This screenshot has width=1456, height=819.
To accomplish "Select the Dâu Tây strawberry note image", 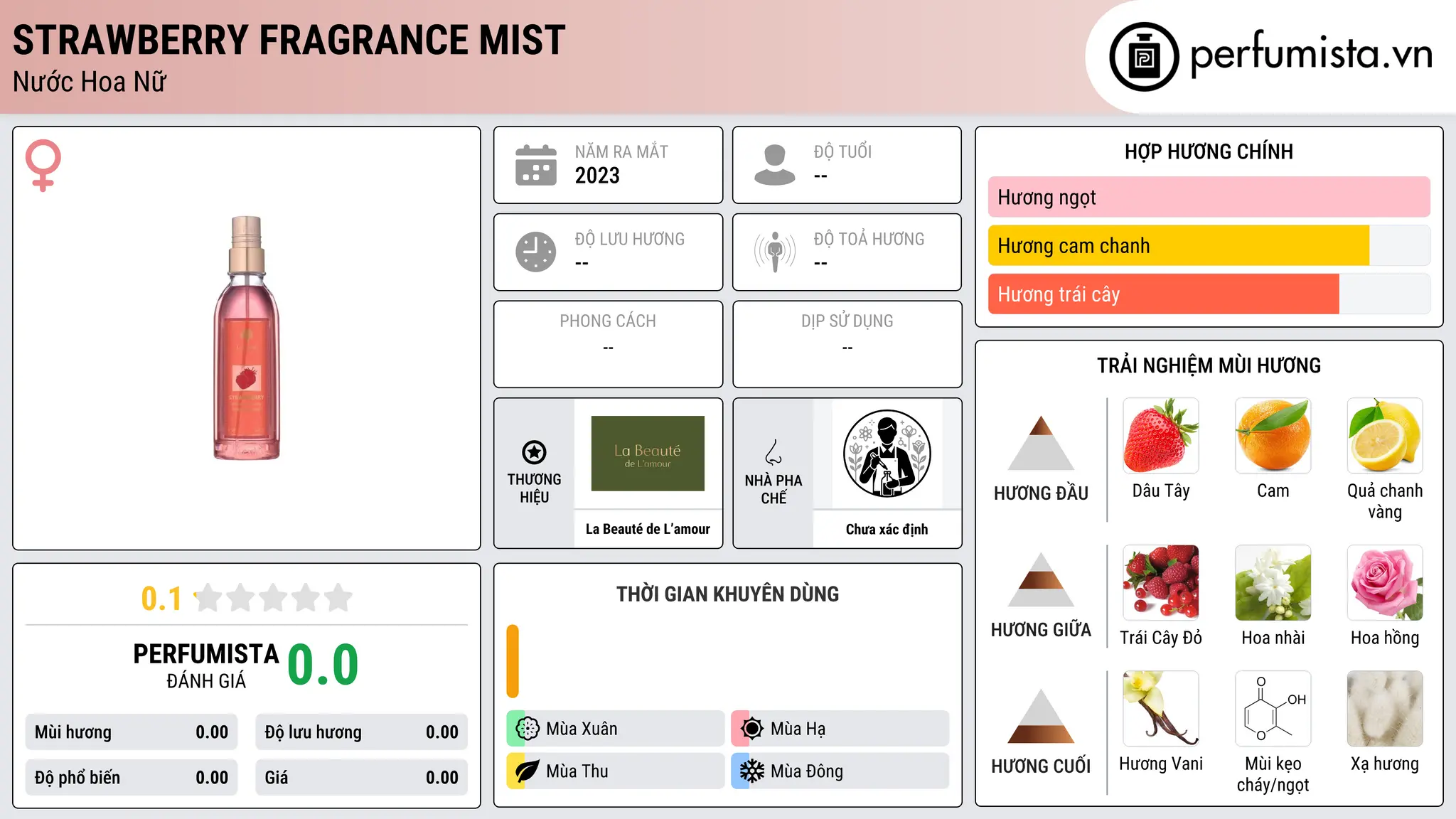I will tap(1161, 436).
